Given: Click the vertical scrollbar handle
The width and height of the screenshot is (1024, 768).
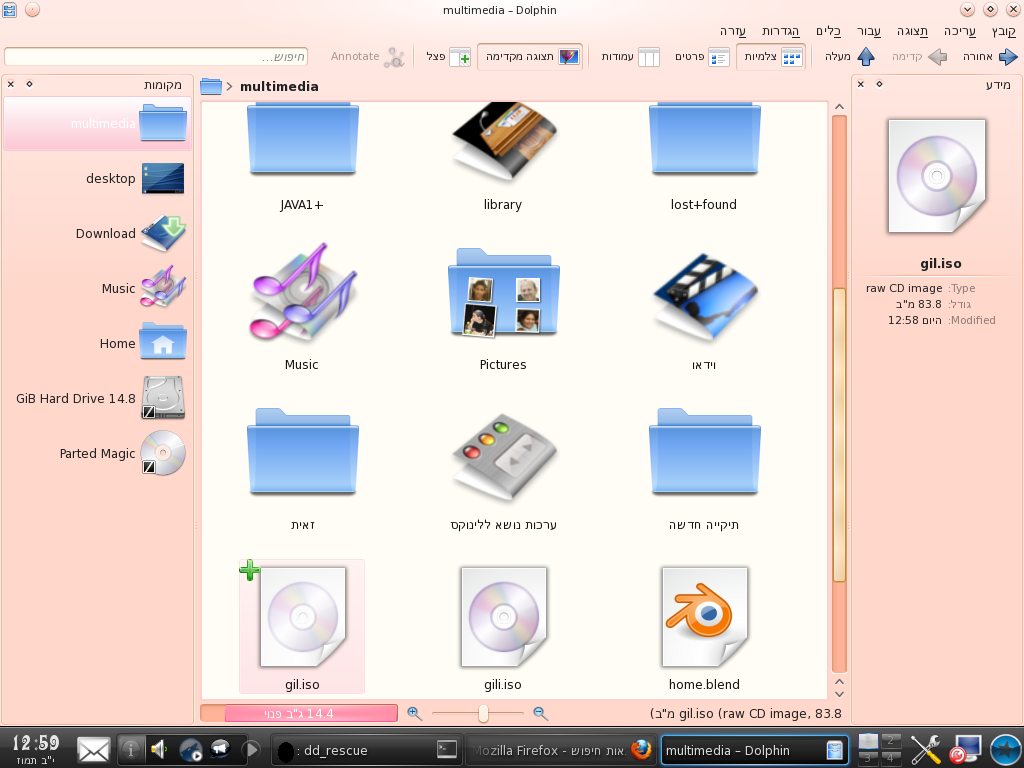Looking at the screenshot, I should (839, 434).
